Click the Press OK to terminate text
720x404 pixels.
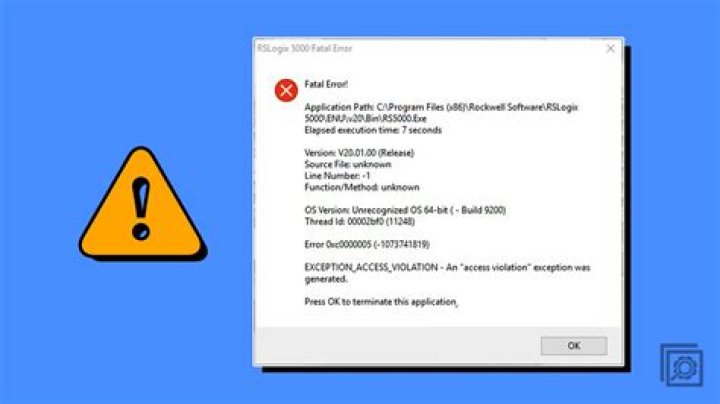(381, 302)
